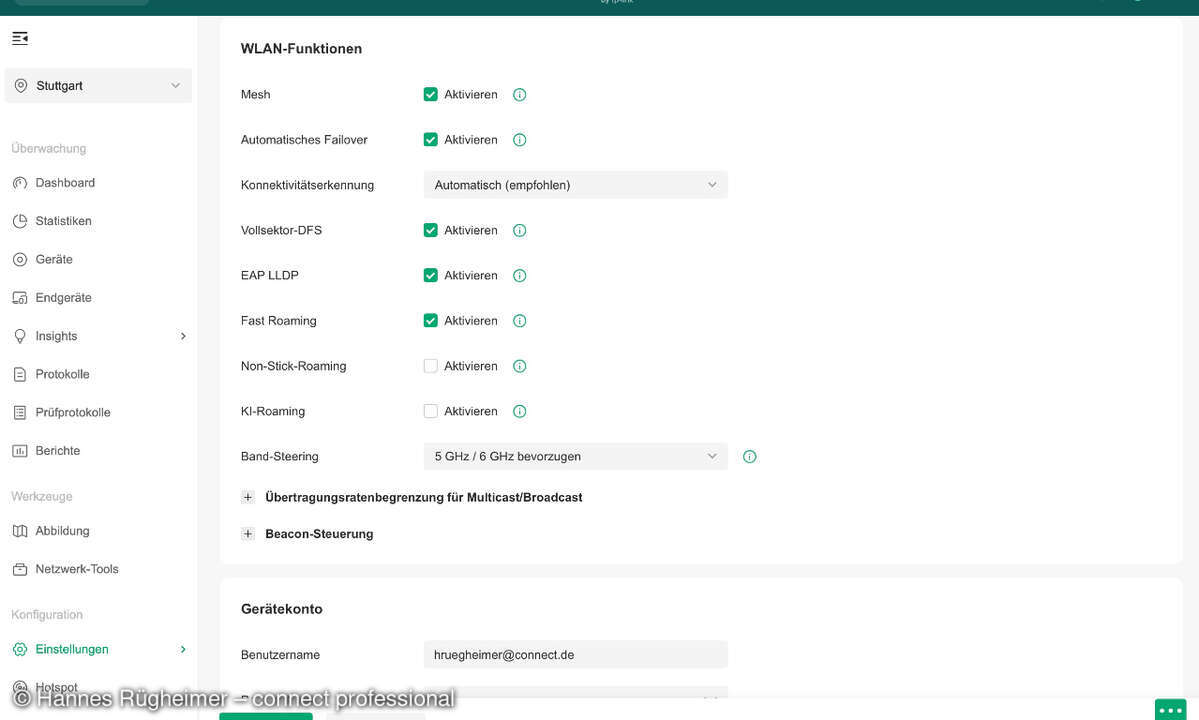
Task: Enable KI-Roaming checkbox
Action: point(431,411)
